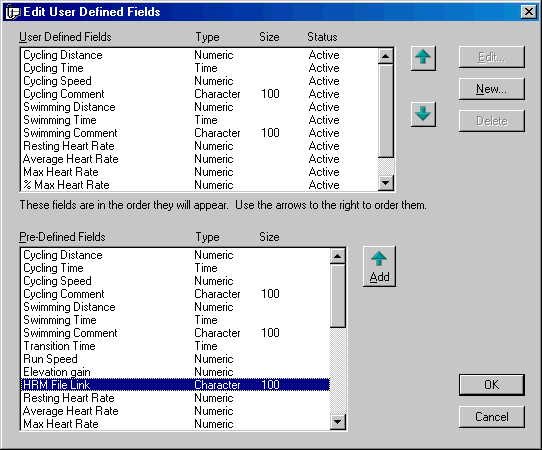Image resolution: width=542 pixels, height=450 pixels.
Task: Select Swimming Time in User Defined Fields
Action: (x=200, y=120)
